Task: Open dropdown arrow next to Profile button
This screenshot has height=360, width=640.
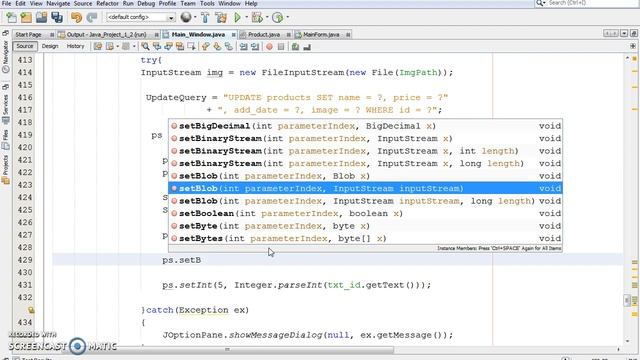Action: coord(287,17)
